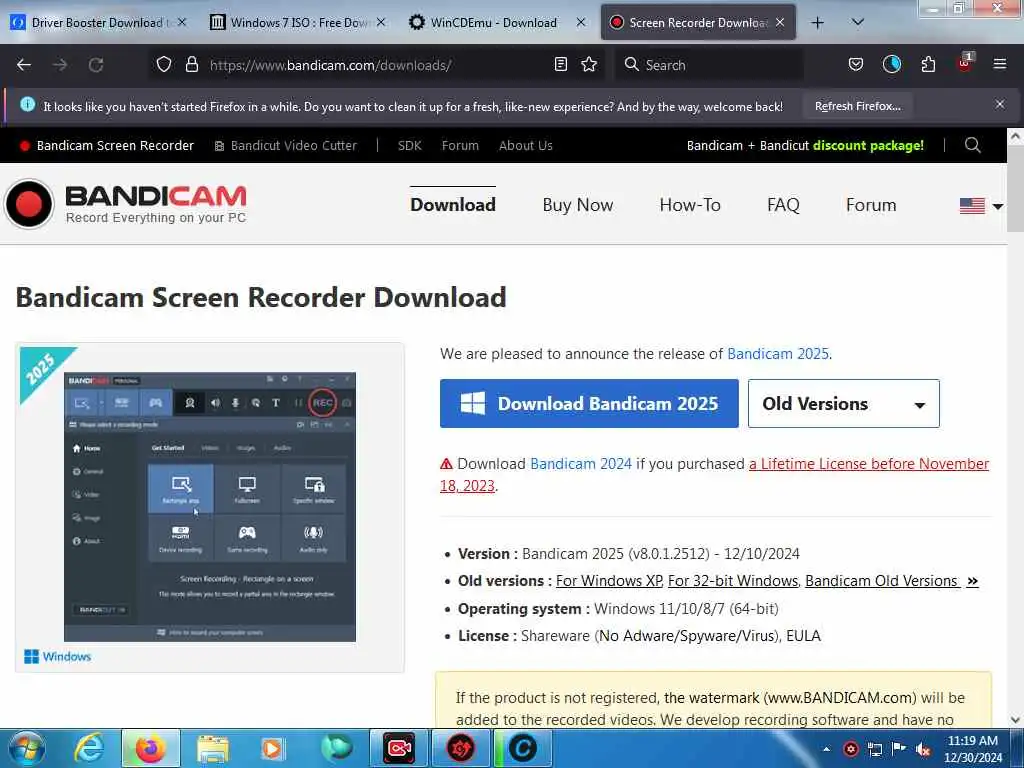Open the language flag dropdown
The height and width of the screenshot is (768, 1024).
[981, 206]
